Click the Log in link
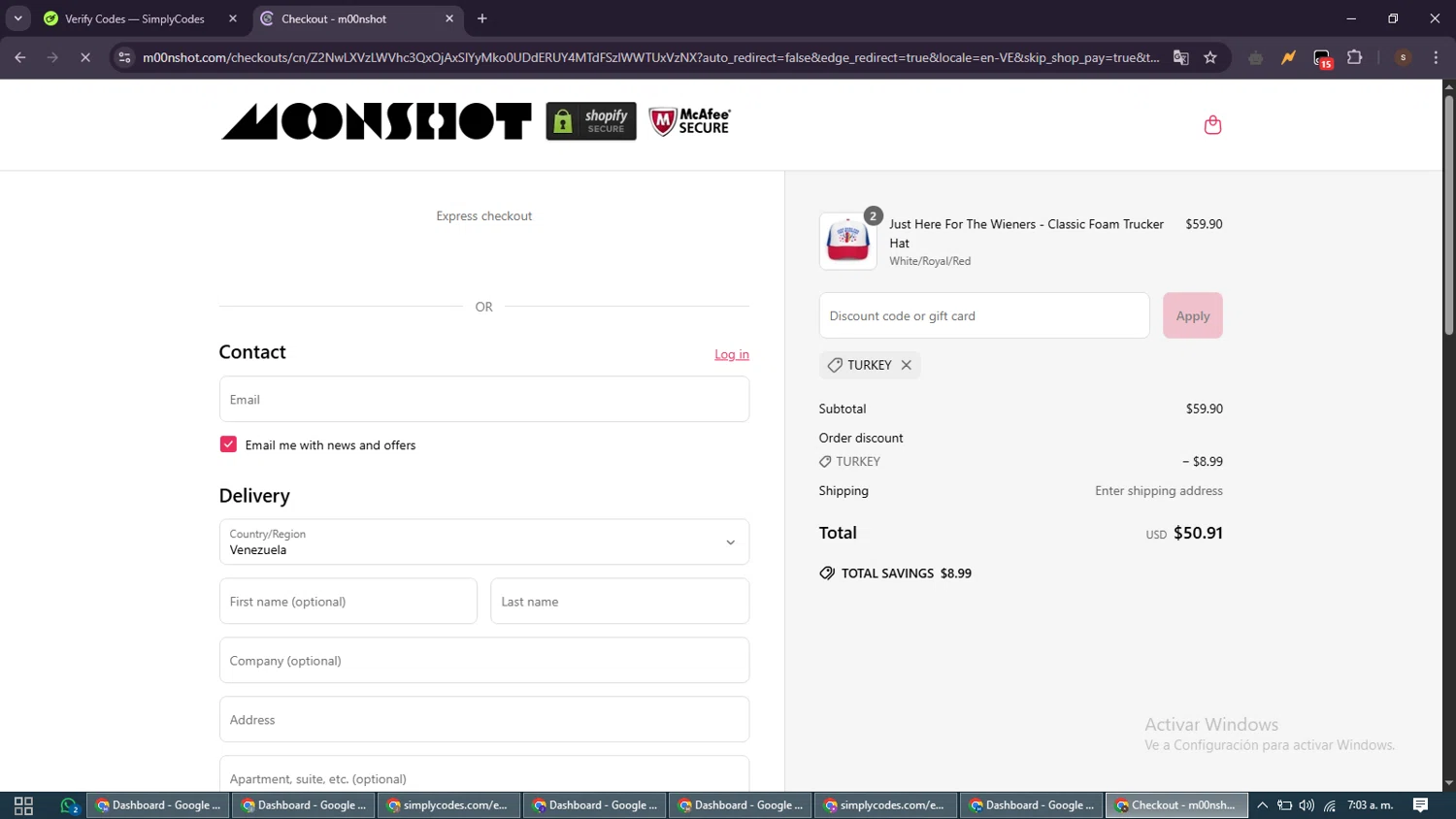The height and width of the screenshot is (819, 1456). (x=732, y=354)
